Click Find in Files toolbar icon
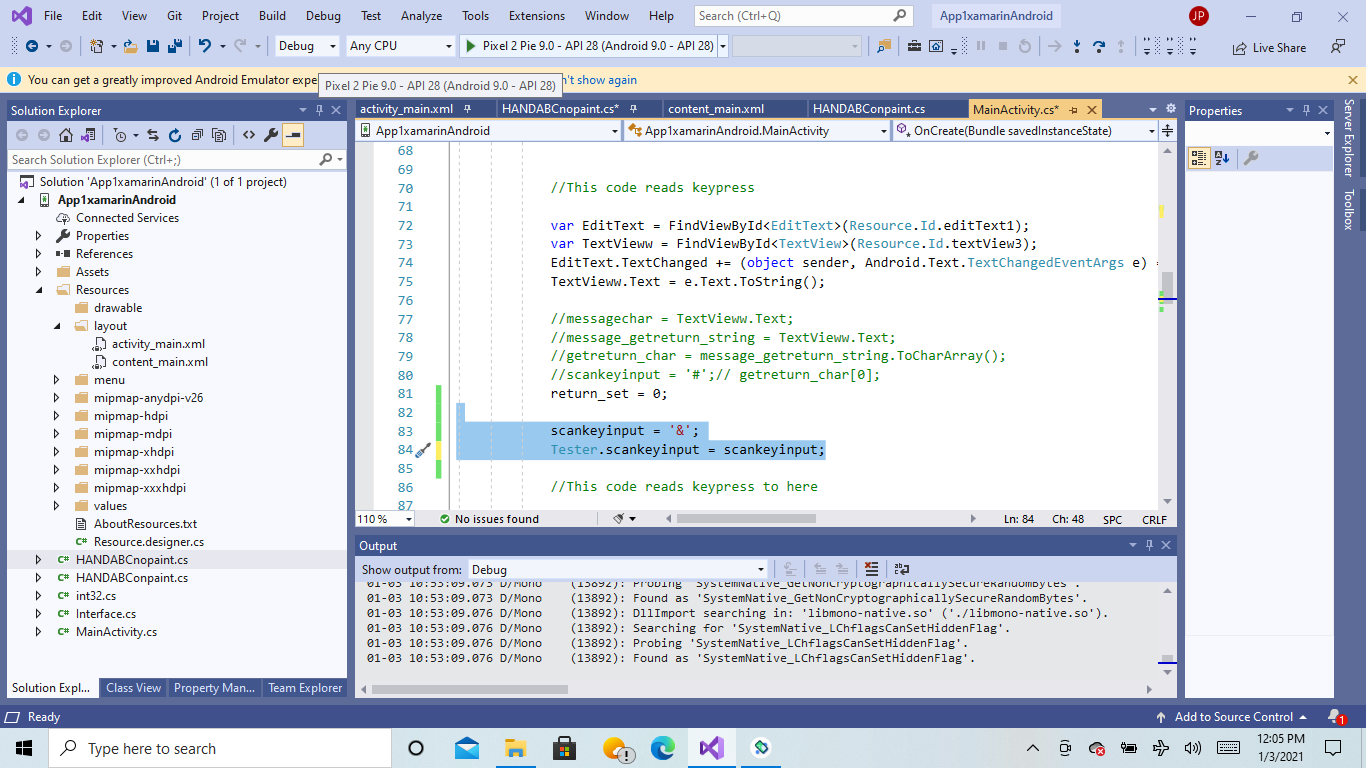1366x768 pixels. pyautogui.click(x=884, y=46)
